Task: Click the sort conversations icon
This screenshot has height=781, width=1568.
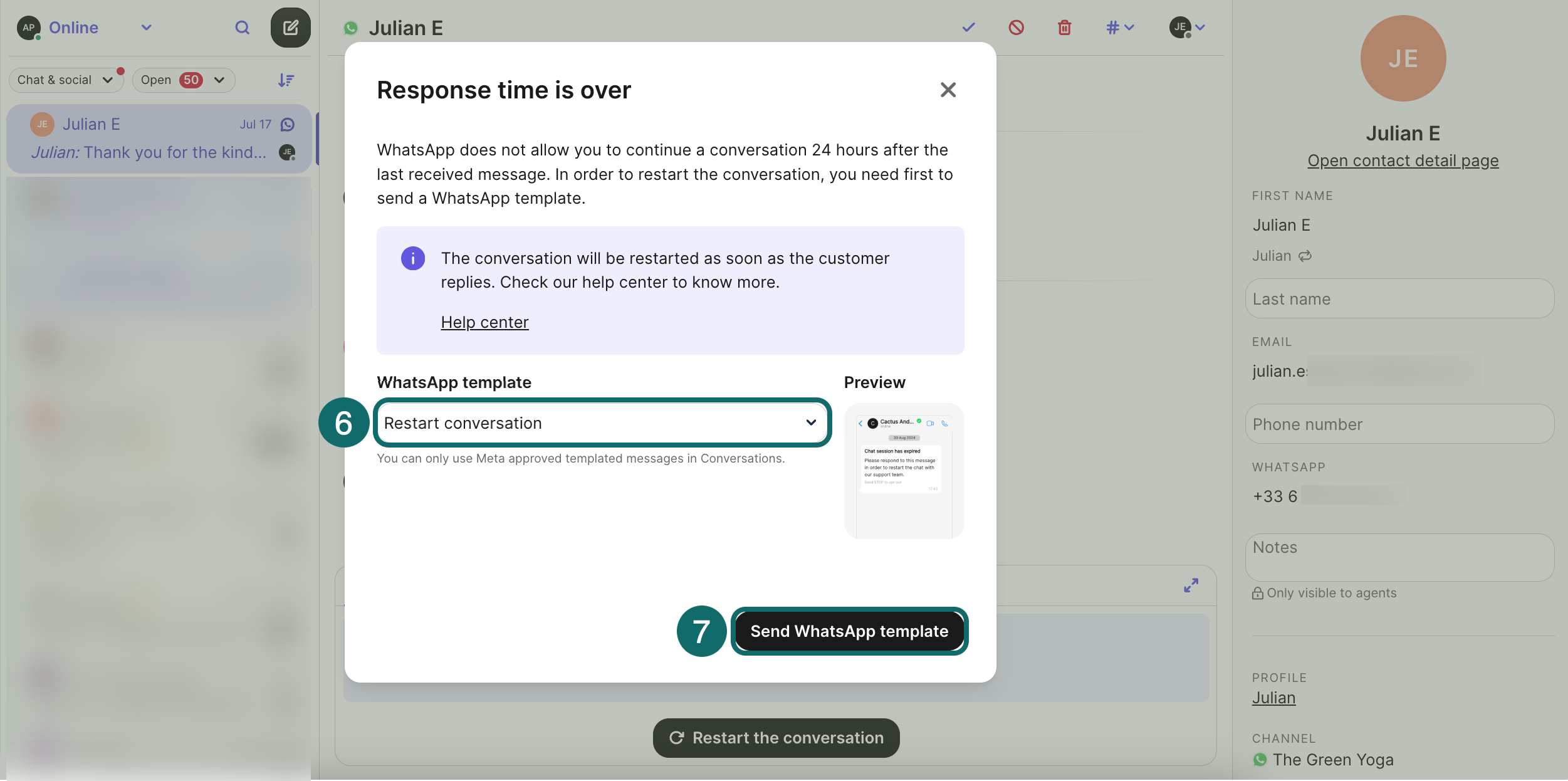Action: pos(286,80)
